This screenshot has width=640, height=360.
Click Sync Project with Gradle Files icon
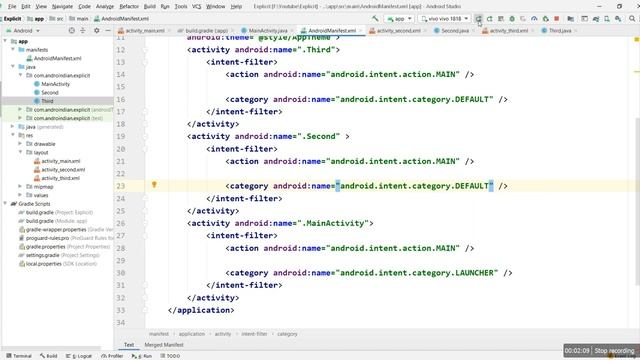(596, 19)
